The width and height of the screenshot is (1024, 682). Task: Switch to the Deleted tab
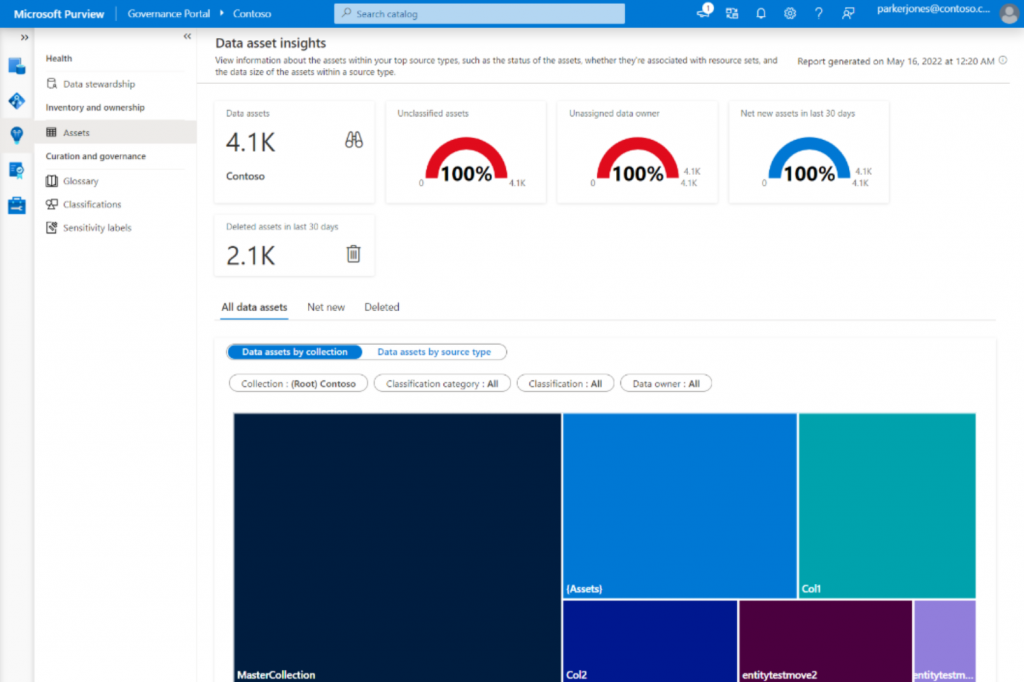click(381, 307)
